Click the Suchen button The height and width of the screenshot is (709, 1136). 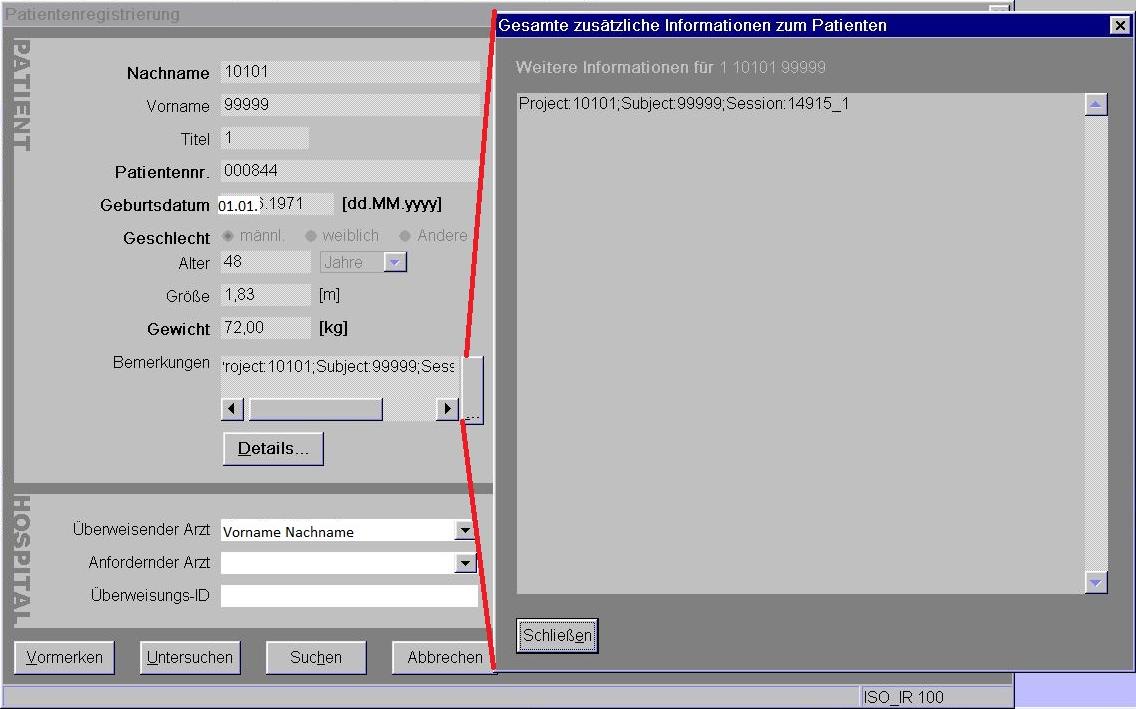(316, 658)
